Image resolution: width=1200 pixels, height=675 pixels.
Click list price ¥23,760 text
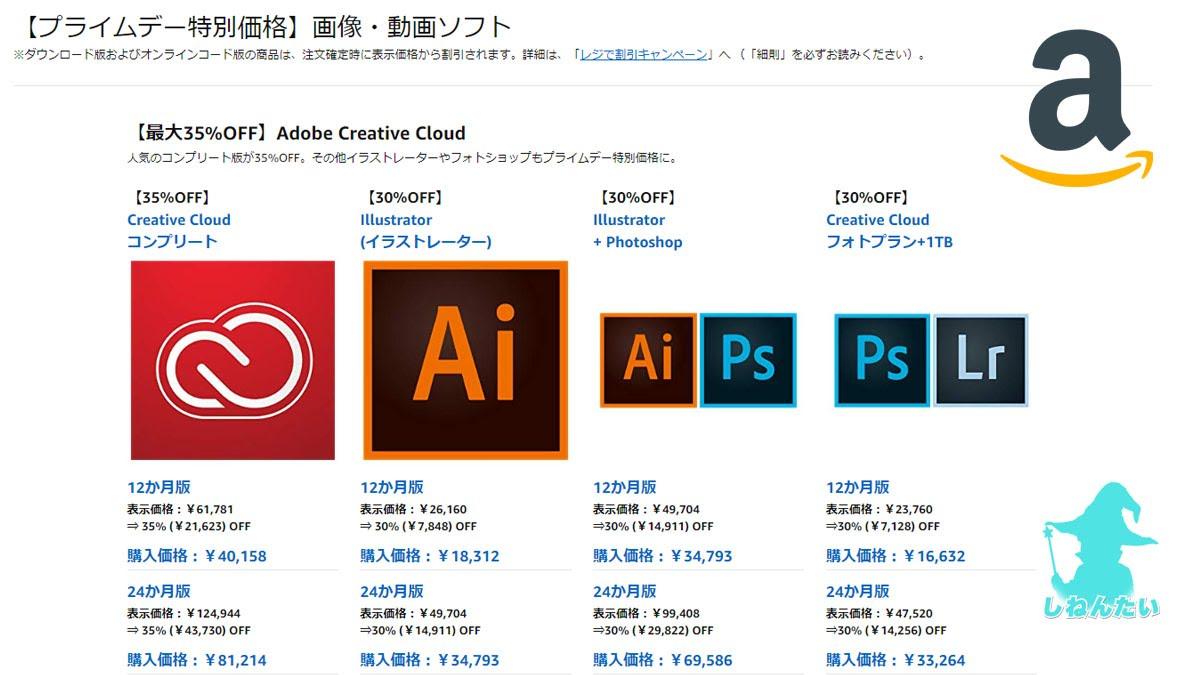pos(879,509)
